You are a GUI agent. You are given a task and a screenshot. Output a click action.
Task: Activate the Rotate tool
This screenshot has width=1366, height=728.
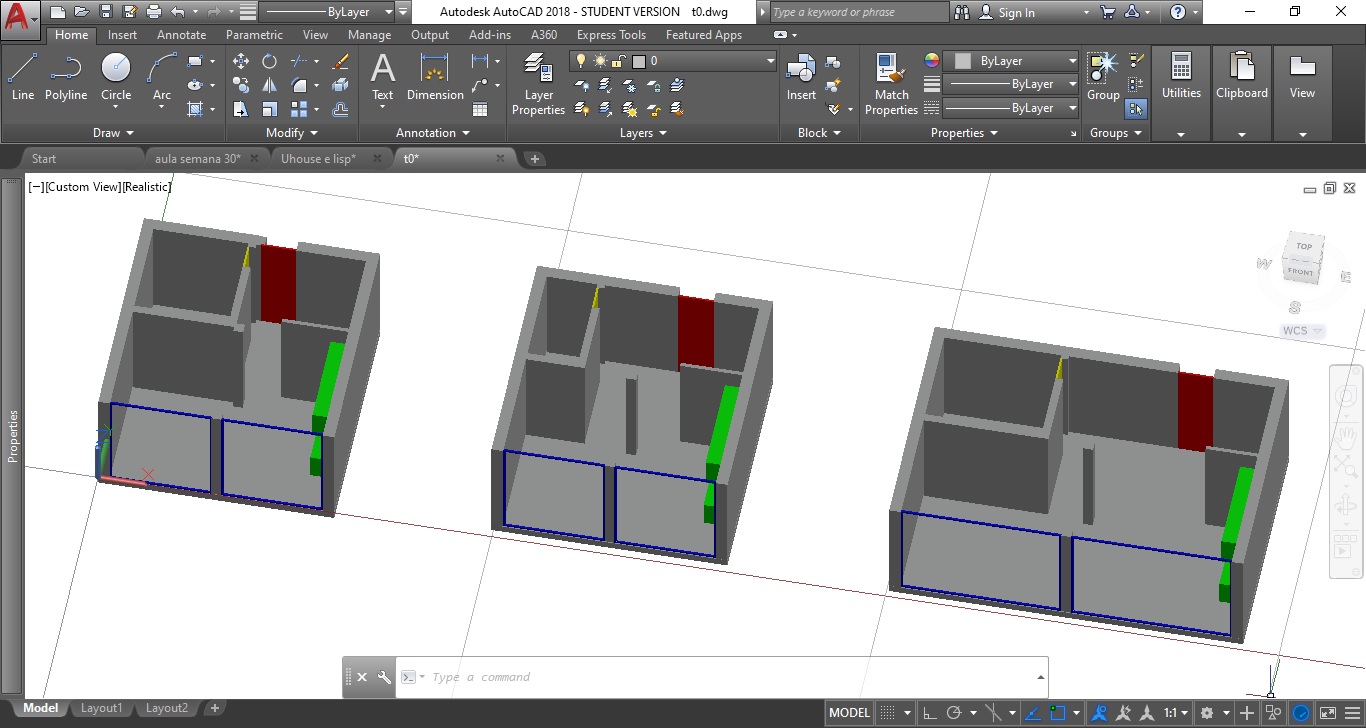[x=270, y=61]
